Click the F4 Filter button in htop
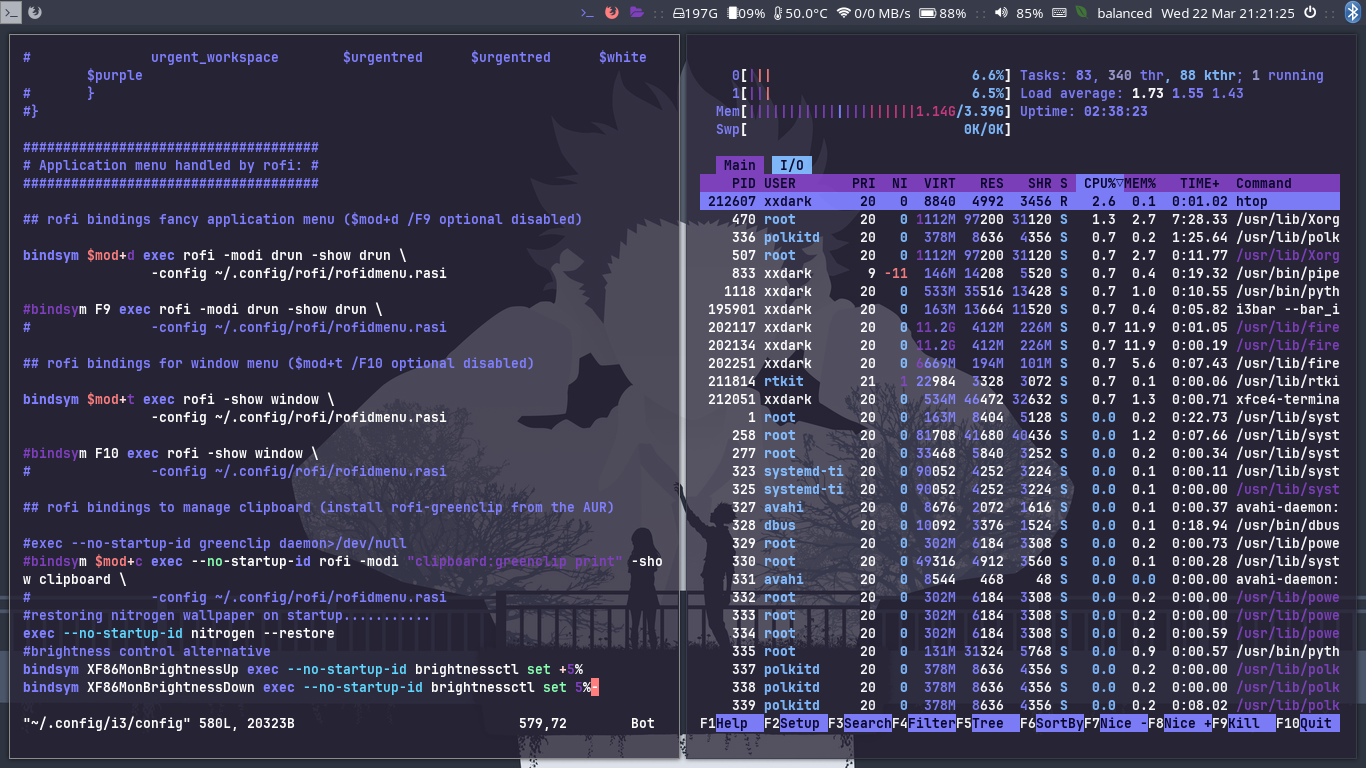This screenshot has height=768, width=1366. pyautogui.click(x=924, y=723)
